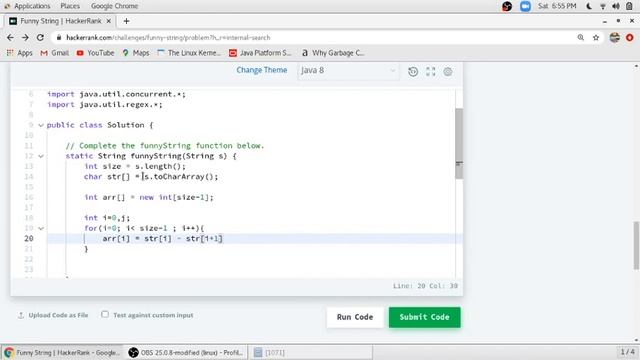Screen dimensions: 640x360
Task: Click the site lock icon in address bar
Action: pyautogui.click(x=59, y=38)
